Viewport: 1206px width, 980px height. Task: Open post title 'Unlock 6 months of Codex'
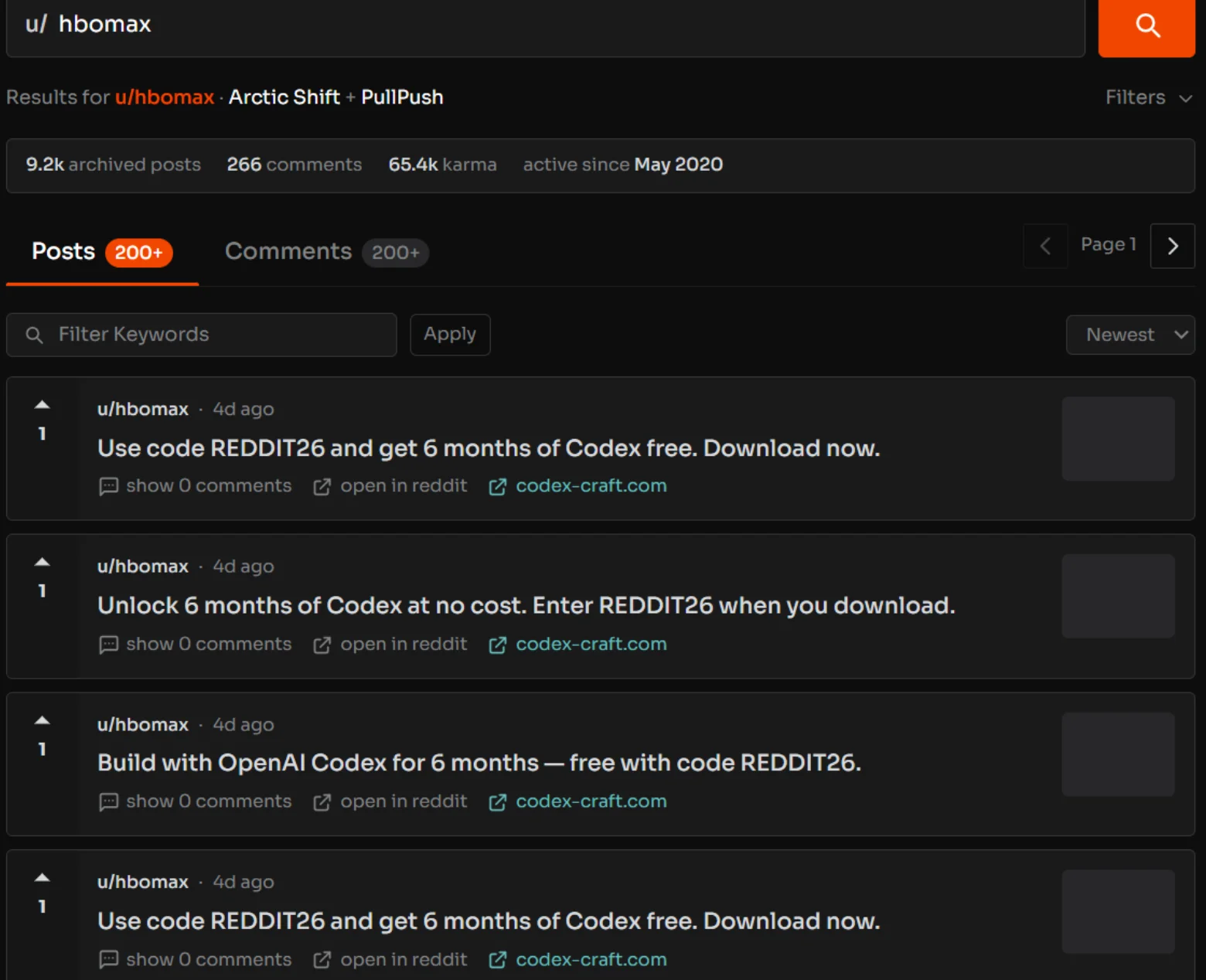pyautogui.click(x=526, y=605)
